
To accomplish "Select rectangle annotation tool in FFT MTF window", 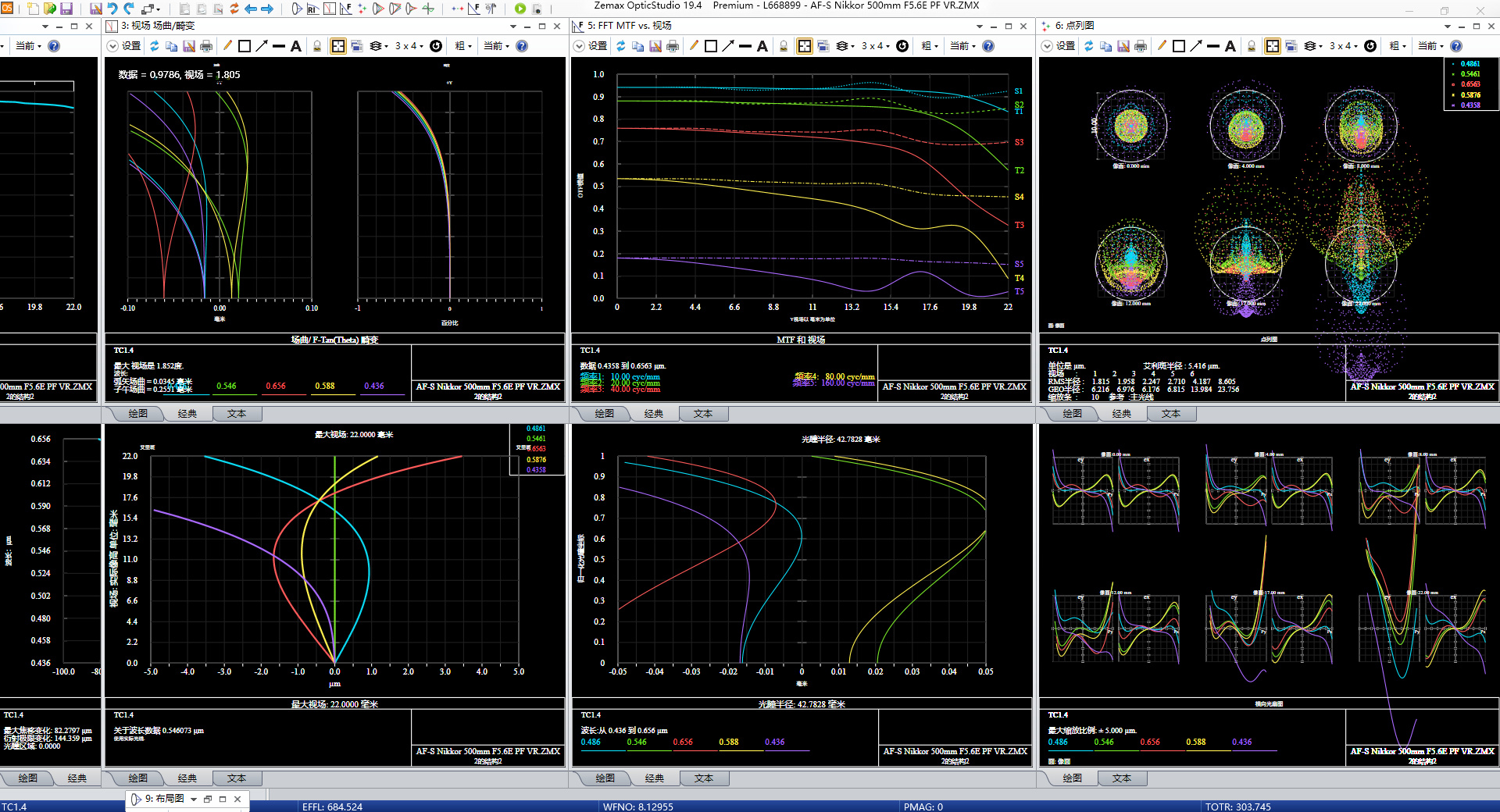I will point(711,46).
